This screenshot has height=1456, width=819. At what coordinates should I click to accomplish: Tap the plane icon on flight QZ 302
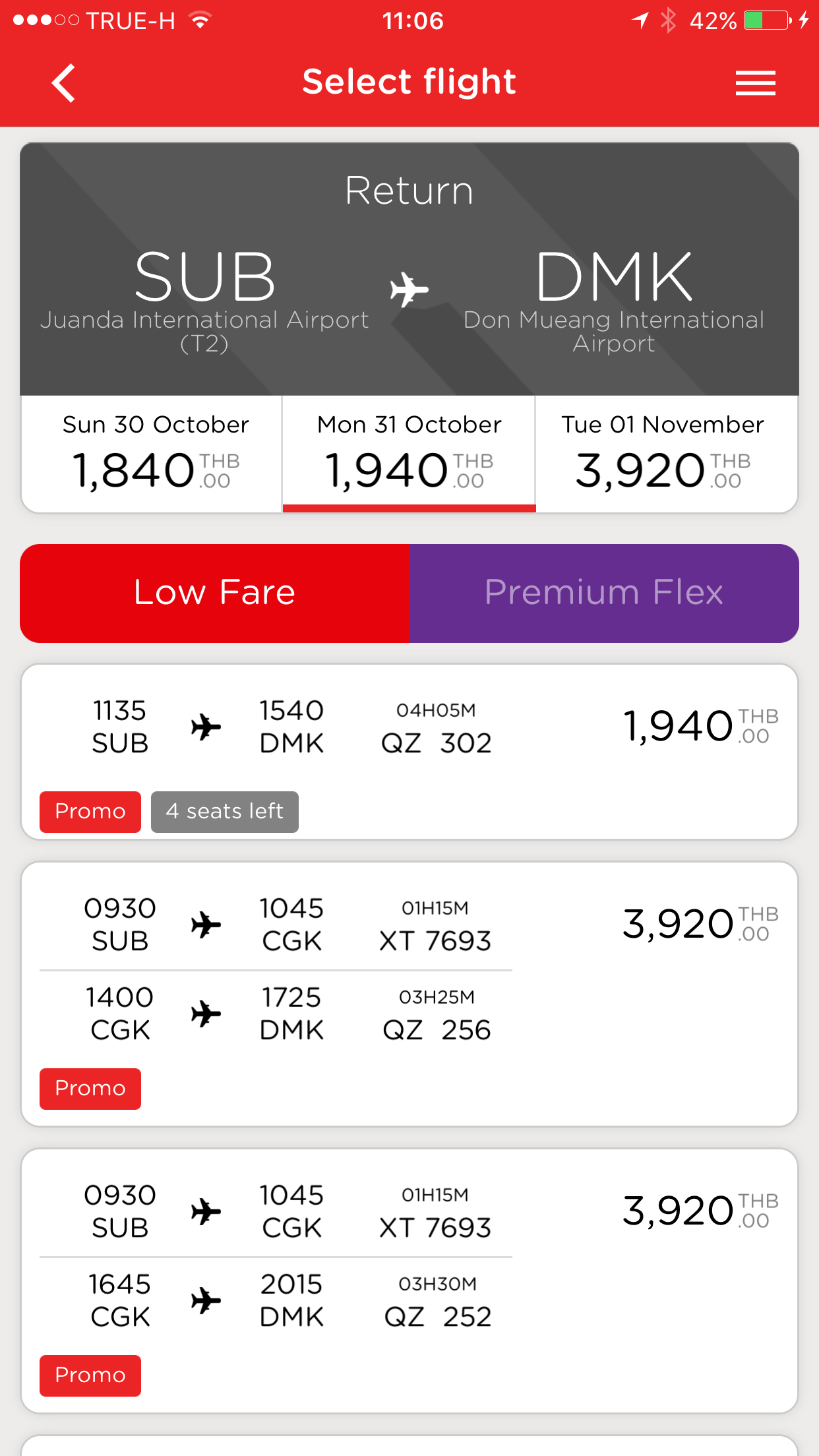tap(206, 727)
